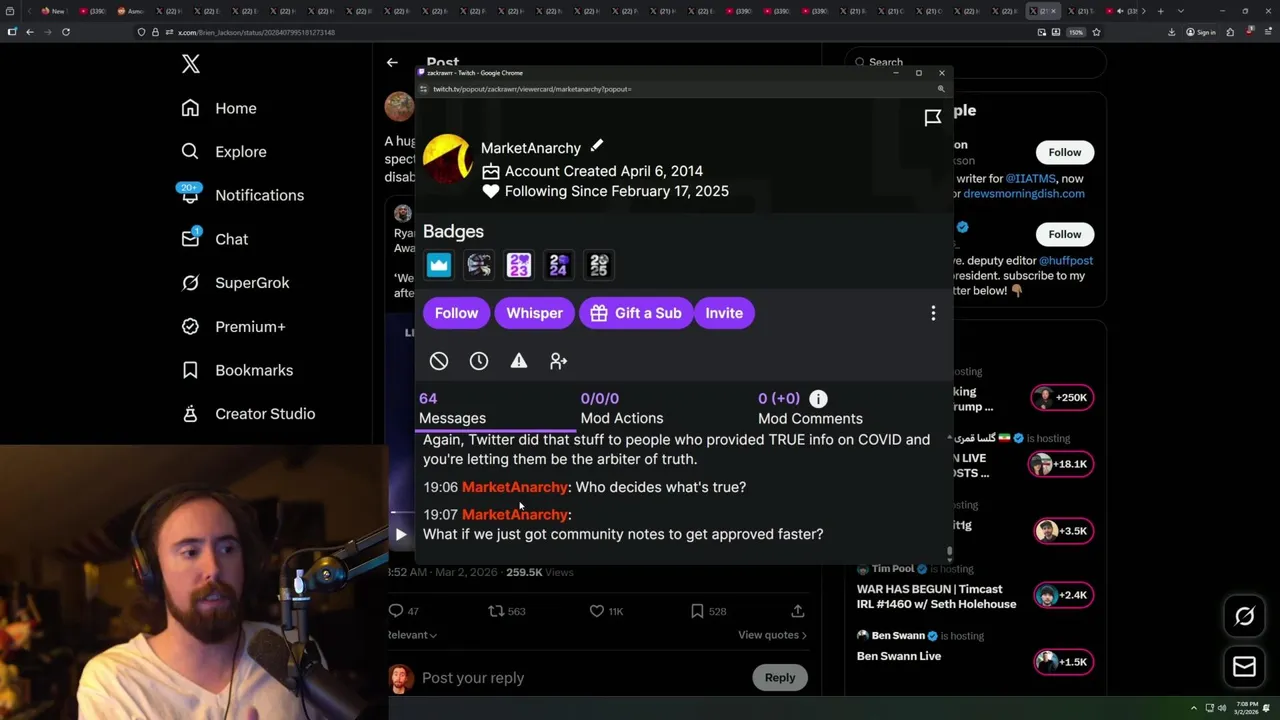Image resolution: width=1280 pixels, height=720 pixels.
Task: Click the add user role icon
Action: tap(559, 361)
